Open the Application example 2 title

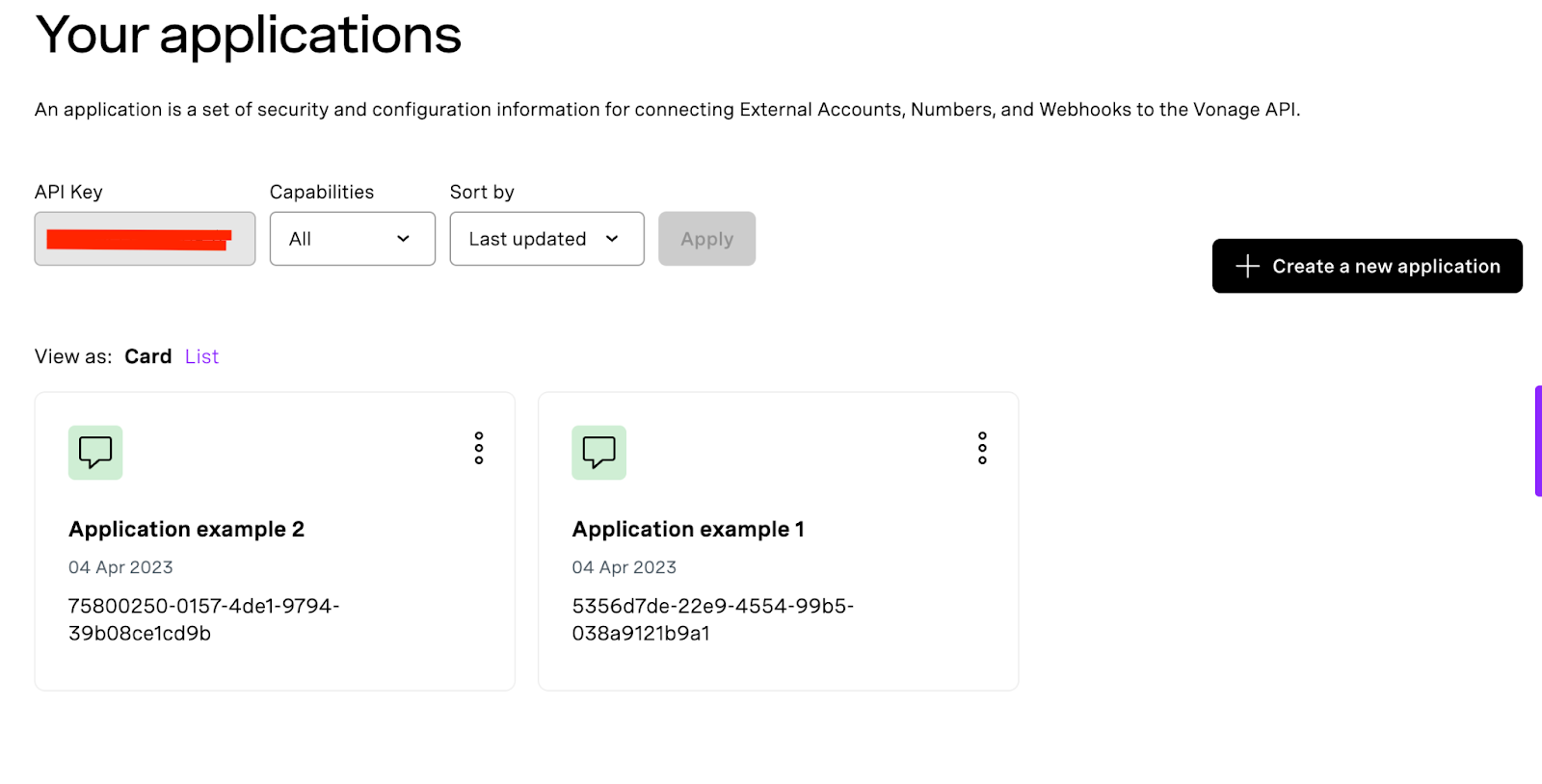(x=186, y=529)
